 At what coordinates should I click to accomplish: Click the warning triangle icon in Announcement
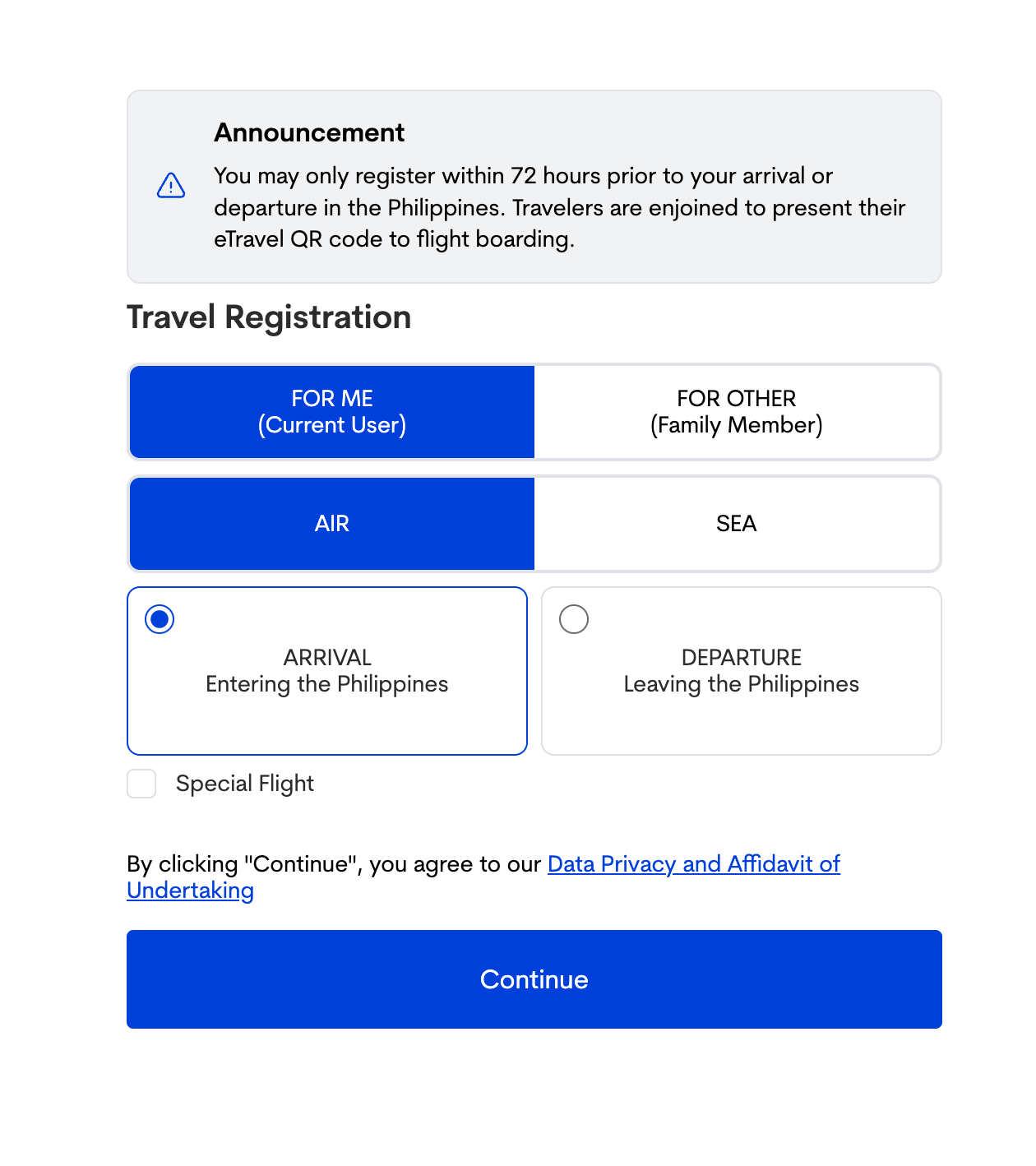pyautogui.click(x=171, y=186)
